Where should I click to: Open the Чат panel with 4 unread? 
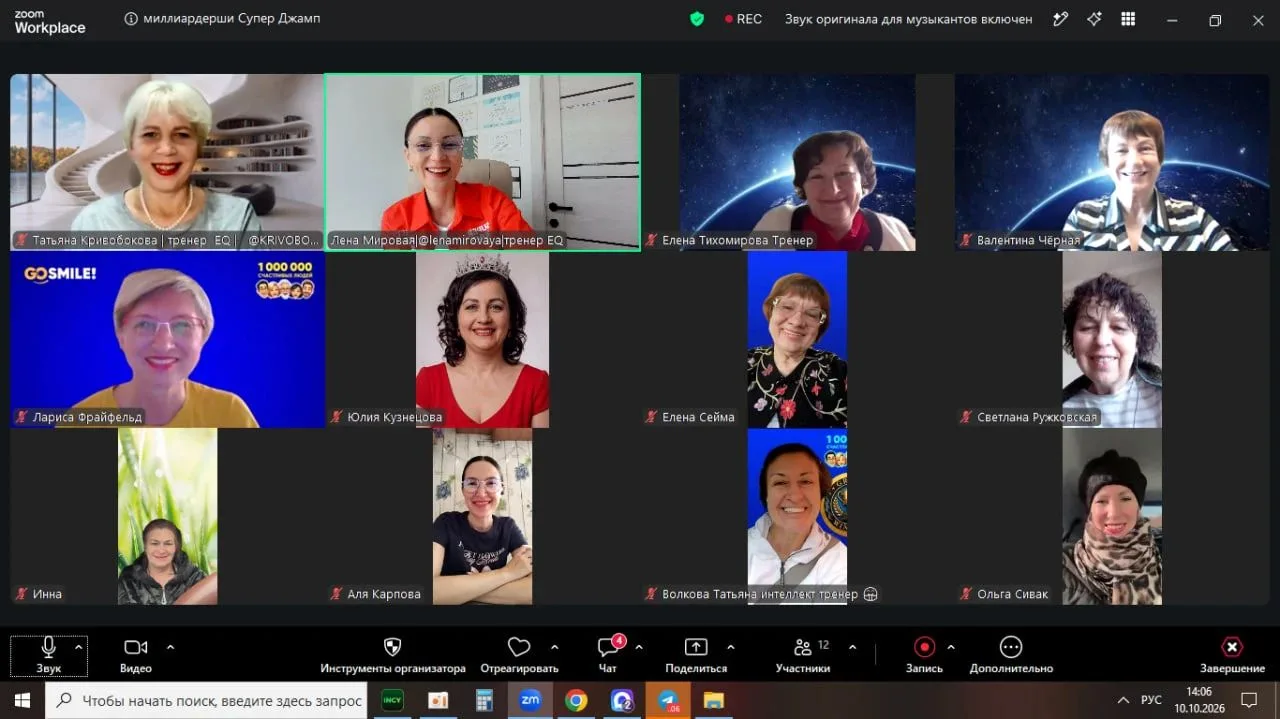point(608,656)
